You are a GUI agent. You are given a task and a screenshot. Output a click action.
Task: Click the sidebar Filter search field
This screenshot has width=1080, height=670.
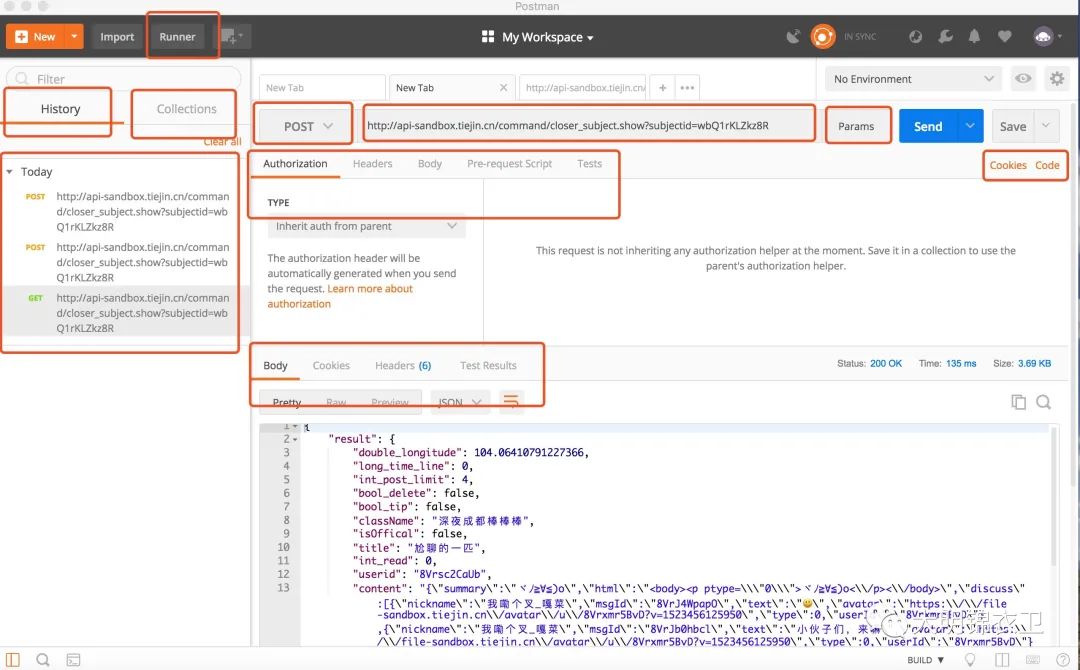(124, 78)
